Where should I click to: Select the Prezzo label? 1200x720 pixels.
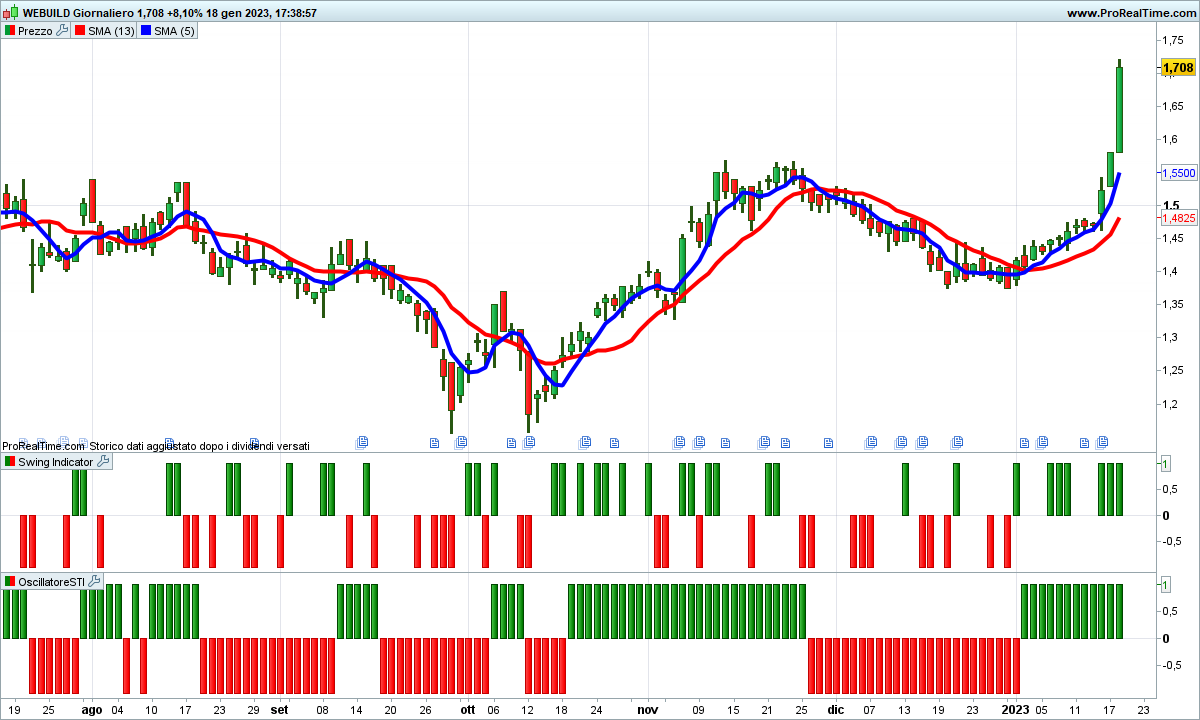pos(35,31)
